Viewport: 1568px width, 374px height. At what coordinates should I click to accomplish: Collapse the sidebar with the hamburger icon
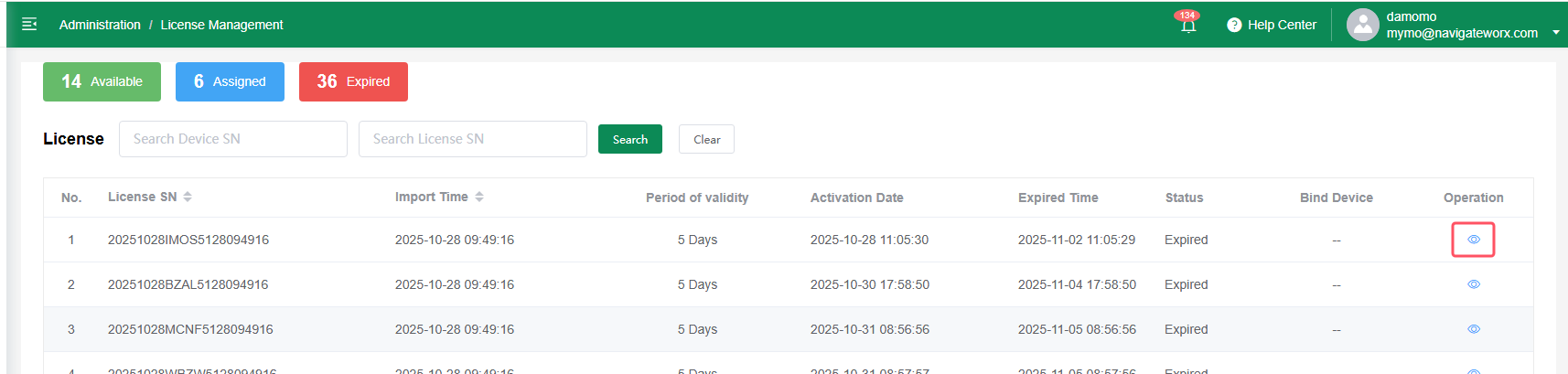[x=29, y=25]
